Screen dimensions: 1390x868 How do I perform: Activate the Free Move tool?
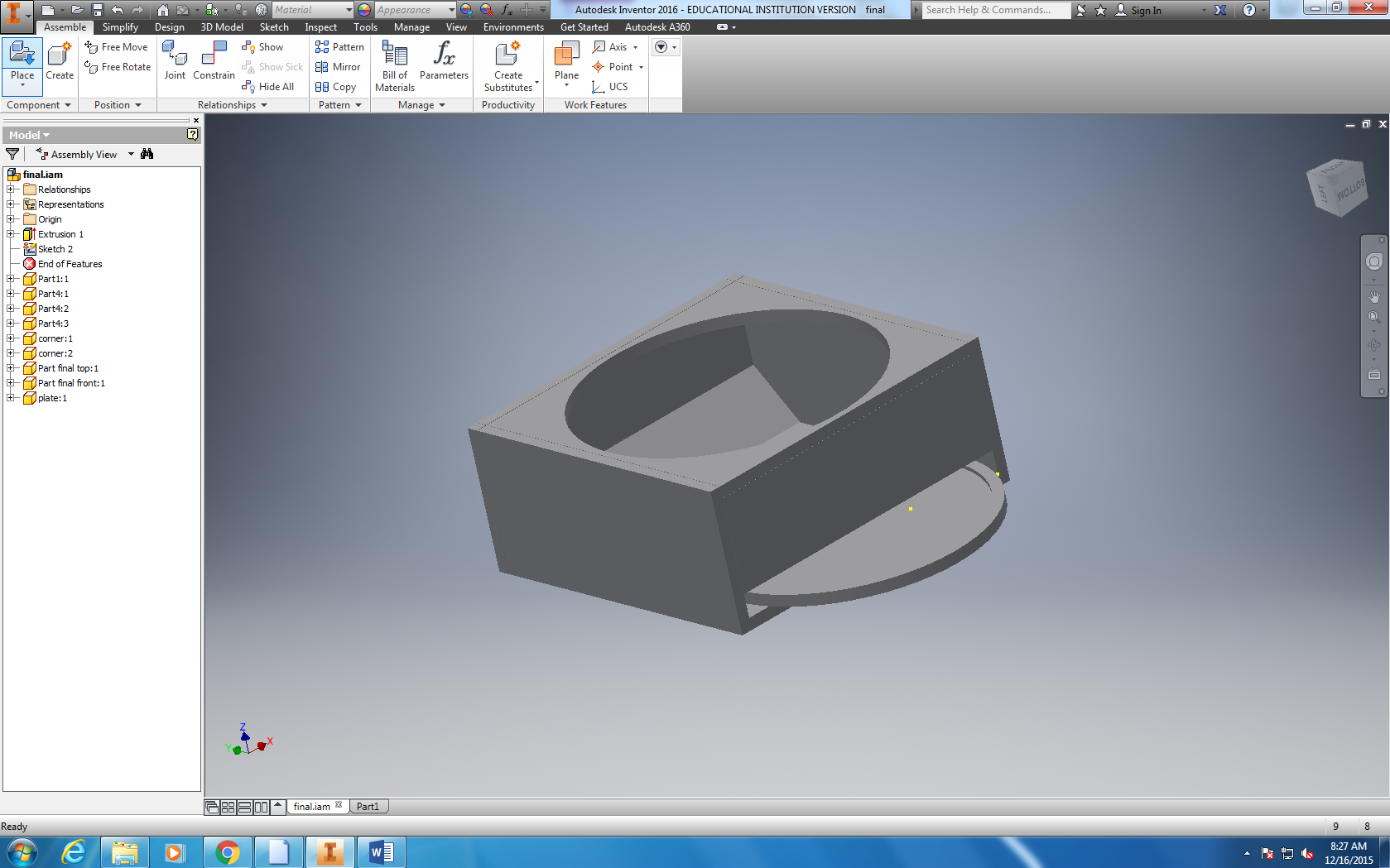pyautogui.click(x=116, y=47)
